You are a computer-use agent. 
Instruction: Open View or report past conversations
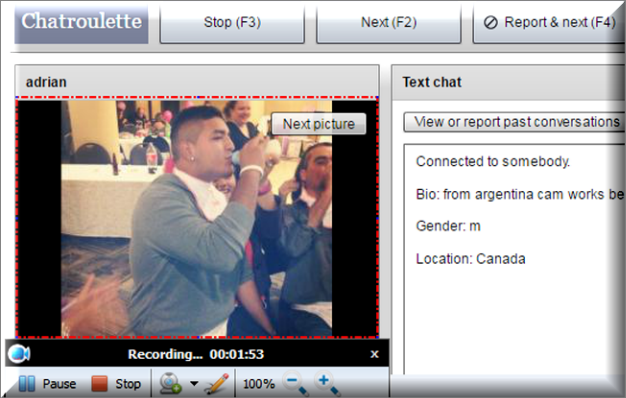(515, 122)
